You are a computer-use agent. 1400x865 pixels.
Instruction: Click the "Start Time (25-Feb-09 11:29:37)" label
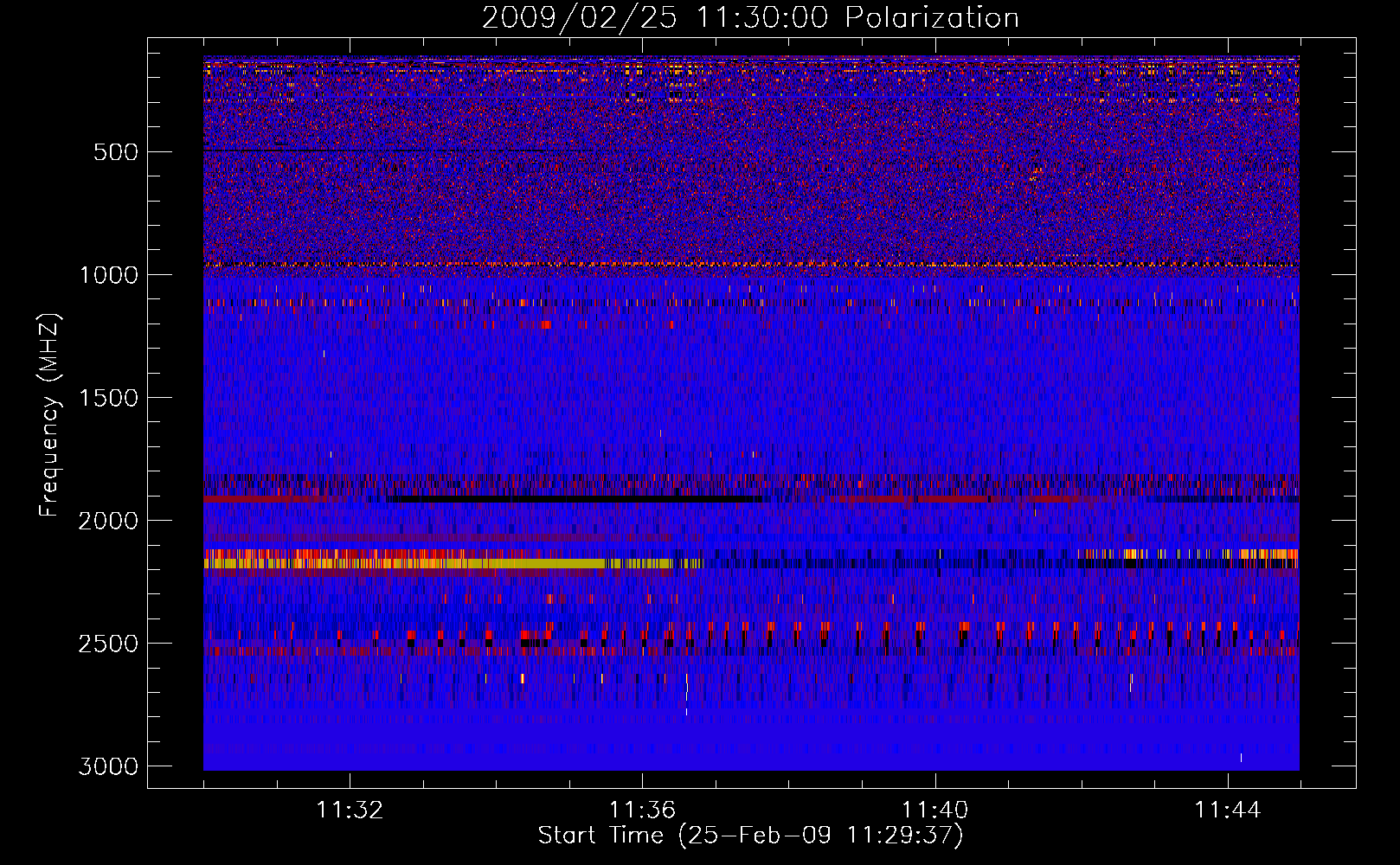(x=750, y=836)
